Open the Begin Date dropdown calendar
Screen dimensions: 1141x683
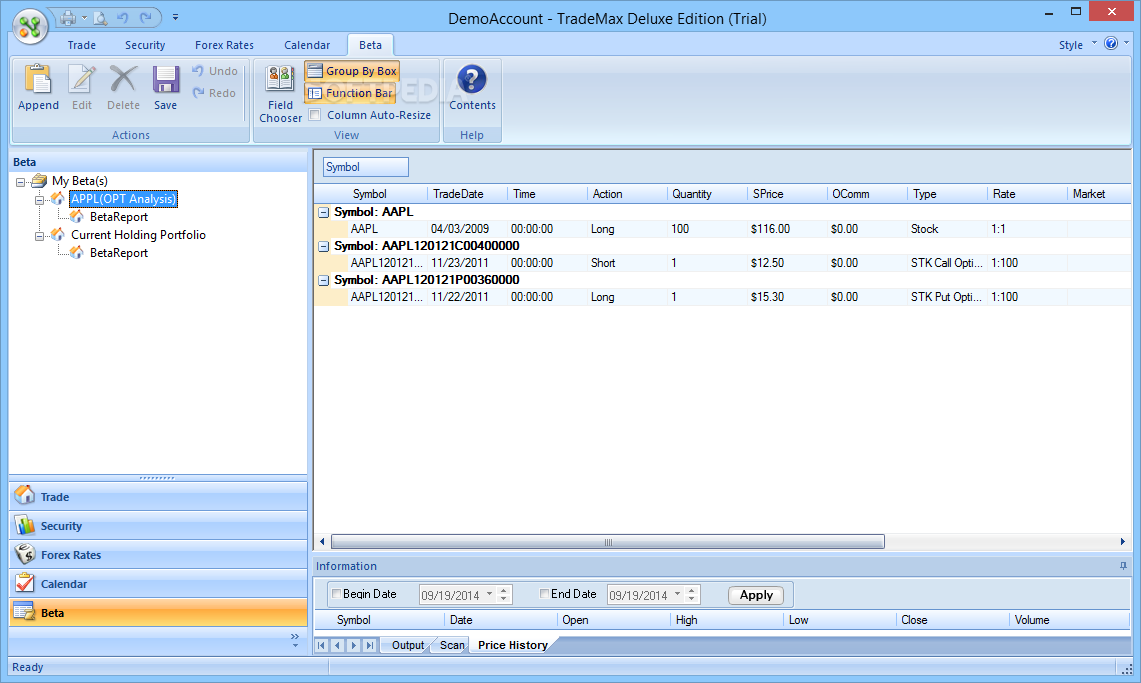pyautogui.click(x=490, y=594)
